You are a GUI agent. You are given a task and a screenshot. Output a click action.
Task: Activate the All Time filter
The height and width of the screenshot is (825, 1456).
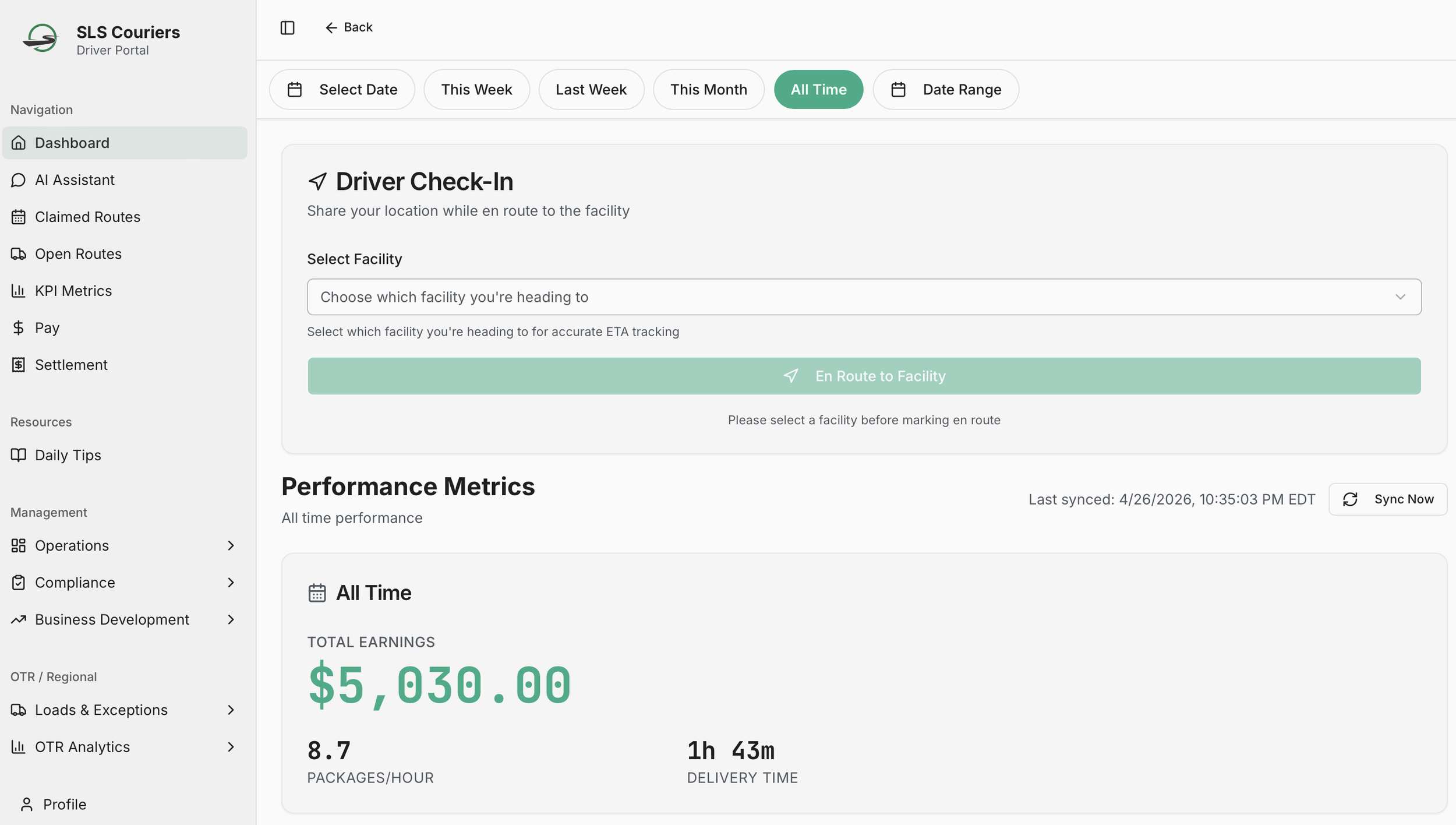pos(818,90)
